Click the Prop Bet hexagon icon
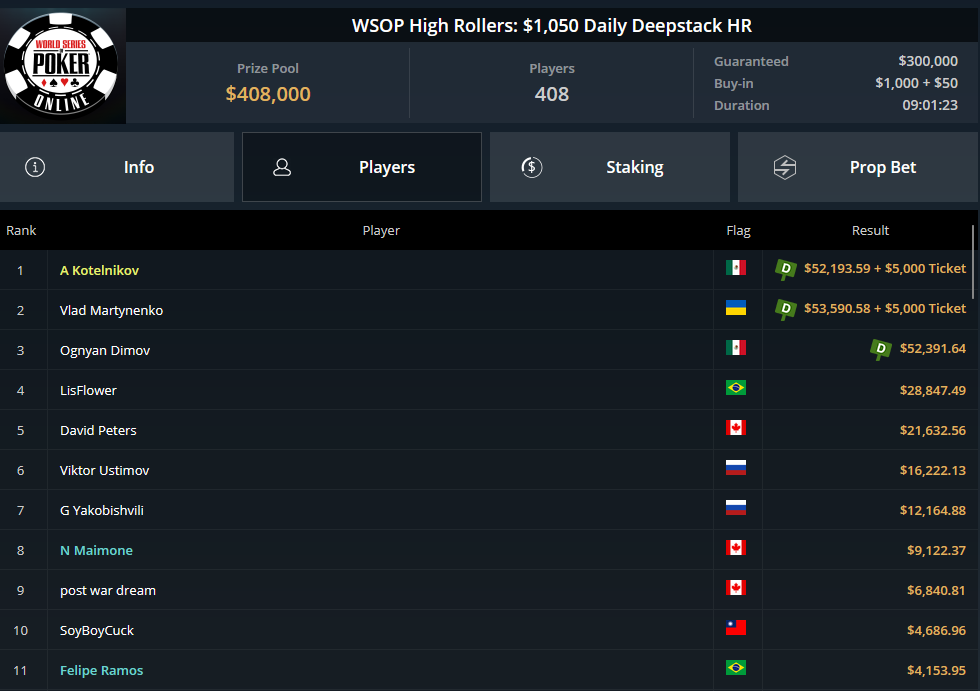Viewport: 980px width, 691px height. click(x=785, y=167)
